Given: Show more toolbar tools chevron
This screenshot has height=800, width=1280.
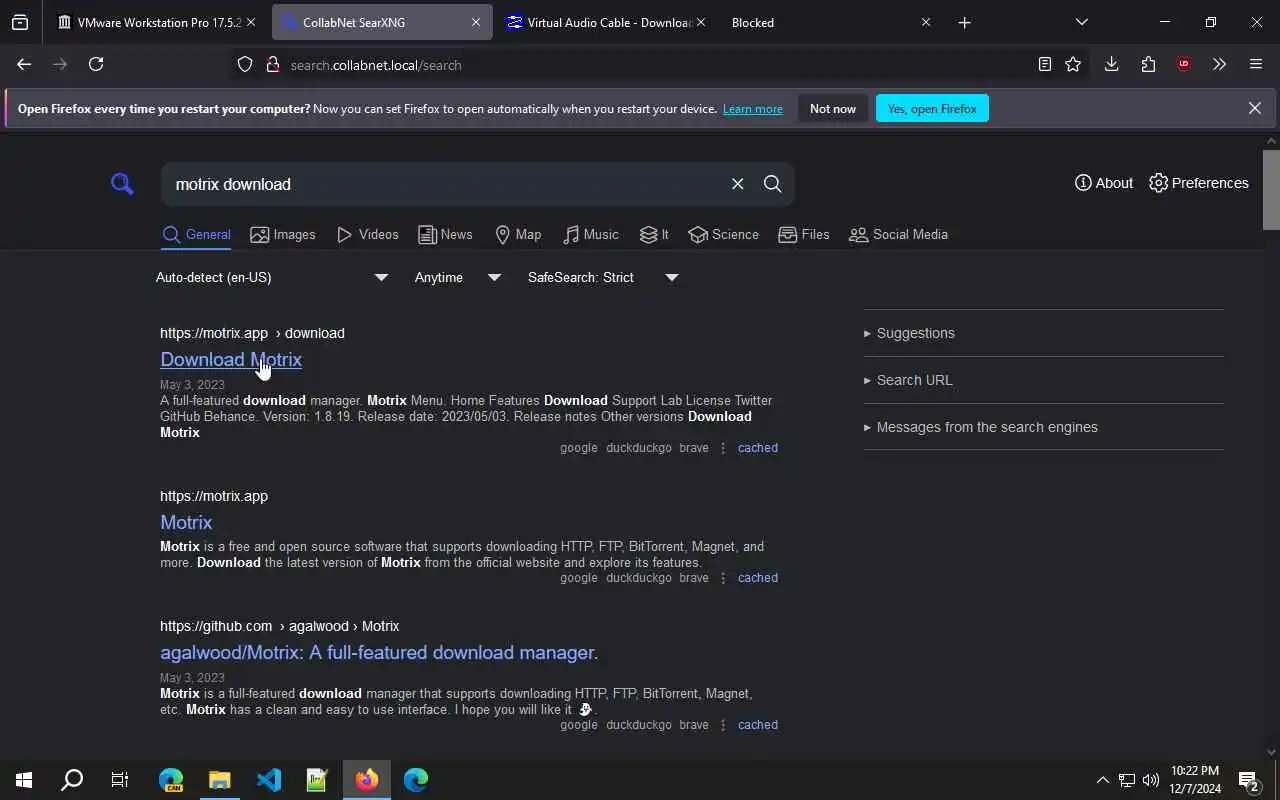Looking at the screenshot, I should click(1219, 64).
